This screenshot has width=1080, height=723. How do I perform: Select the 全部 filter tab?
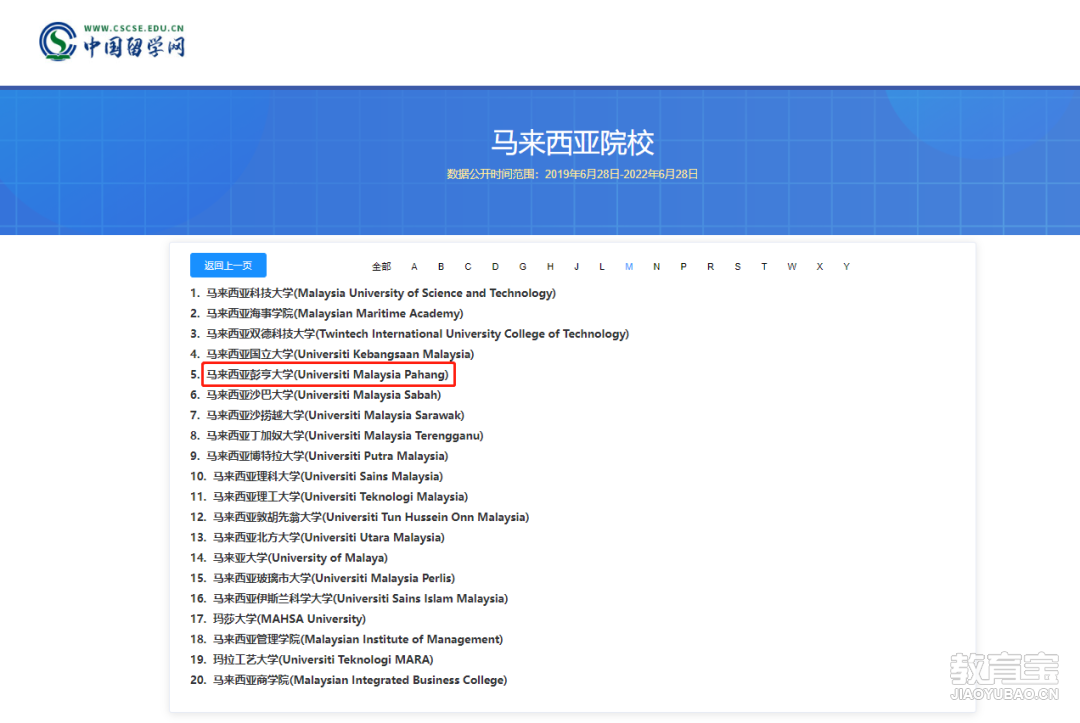pyautogui.click(x=381, y=266)
